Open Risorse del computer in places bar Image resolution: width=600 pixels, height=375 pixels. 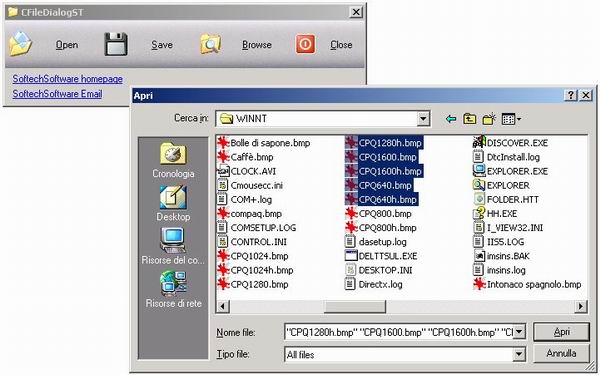pyautogui.click(x=173, y=246)
